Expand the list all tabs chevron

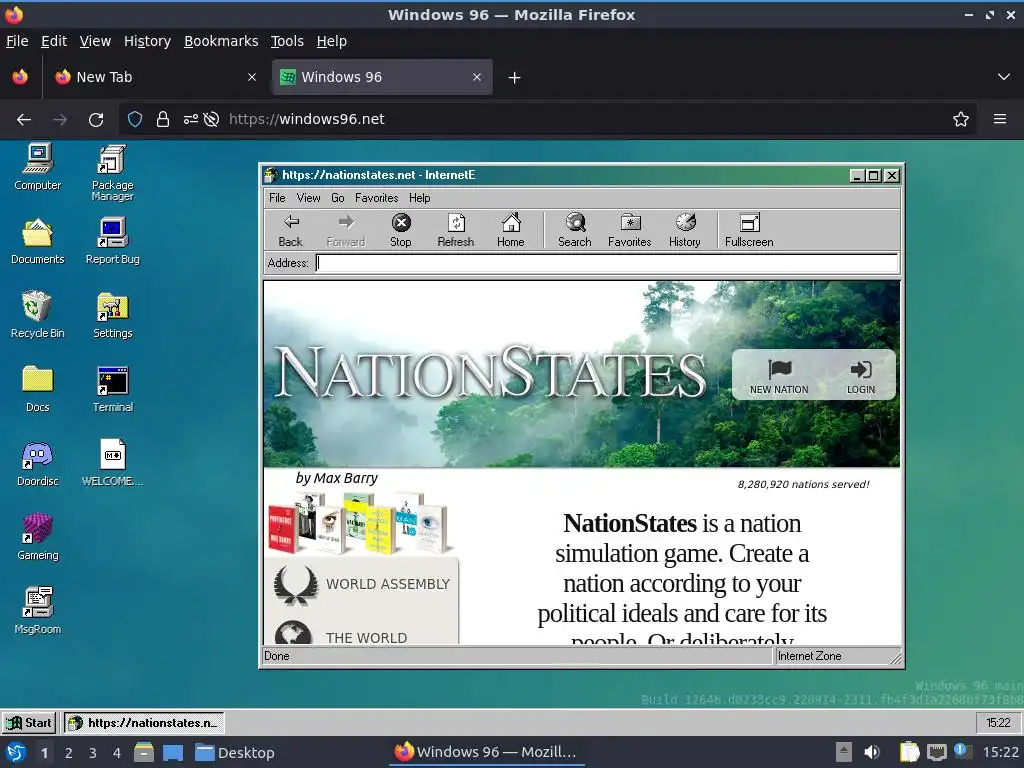point(1004,77)
